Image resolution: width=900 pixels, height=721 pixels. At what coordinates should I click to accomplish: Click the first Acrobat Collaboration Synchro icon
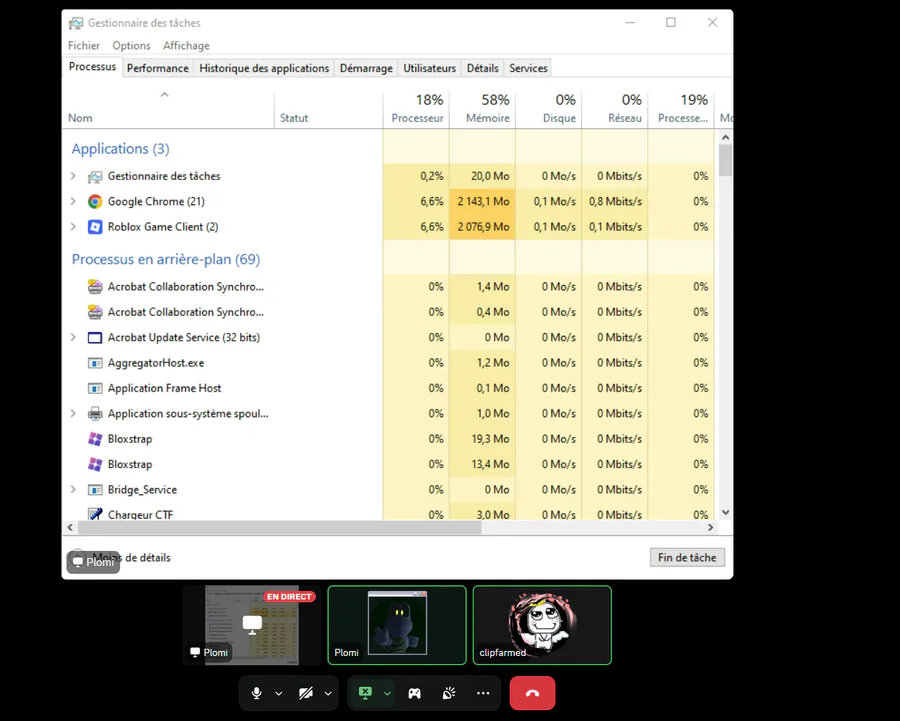click(95, 286)
